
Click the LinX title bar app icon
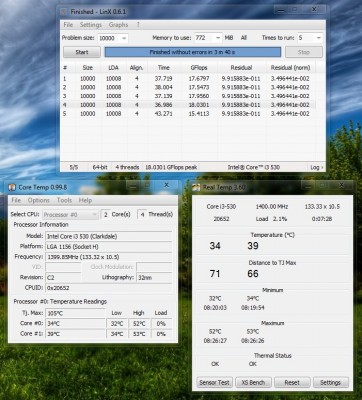tap(64, 12)
